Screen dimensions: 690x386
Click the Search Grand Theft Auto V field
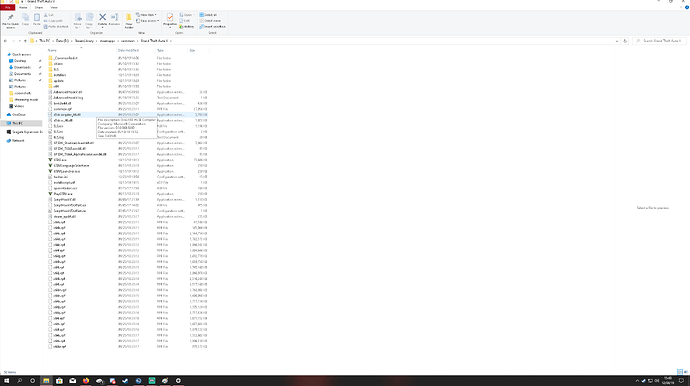coord(659,41)
